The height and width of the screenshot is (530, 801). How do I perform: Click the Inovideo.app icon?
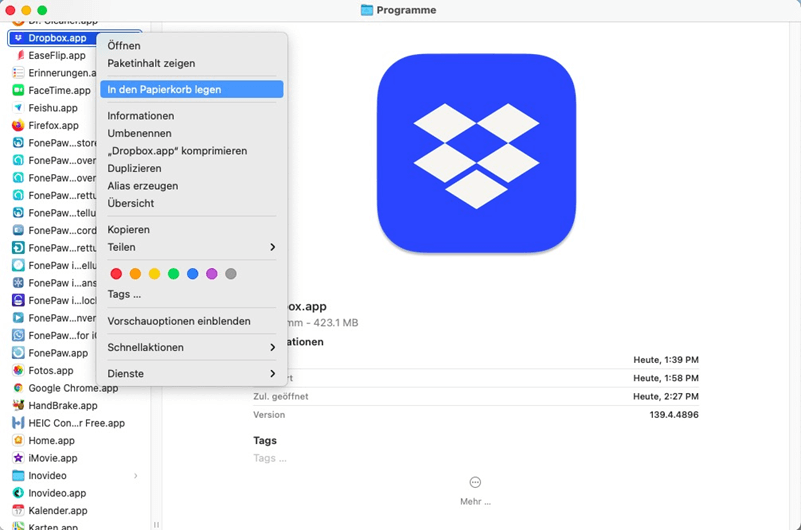[18, 493]
